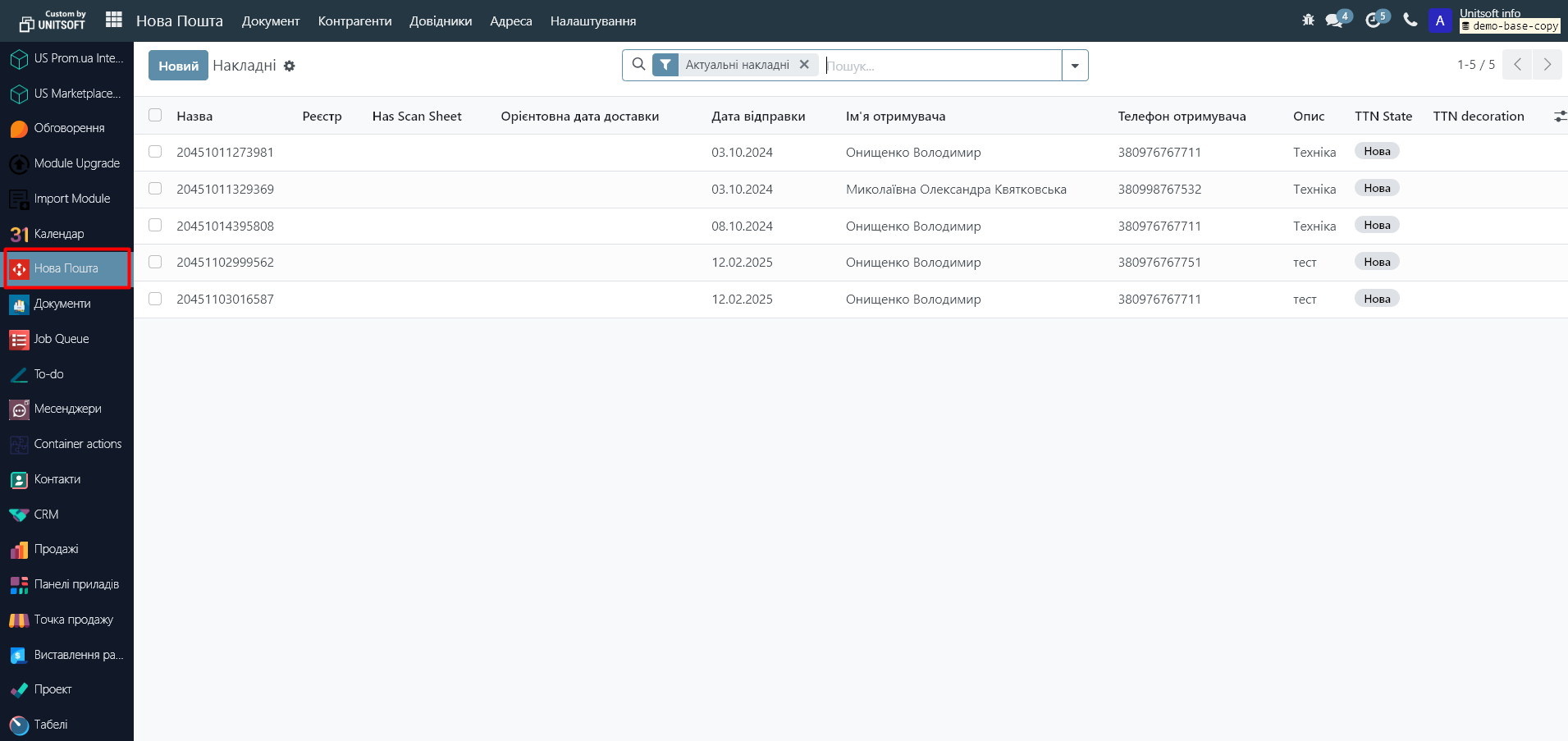Open Job Queue in the sidebar
This screenshot has width=1568, height=741.
click(61, 339)
